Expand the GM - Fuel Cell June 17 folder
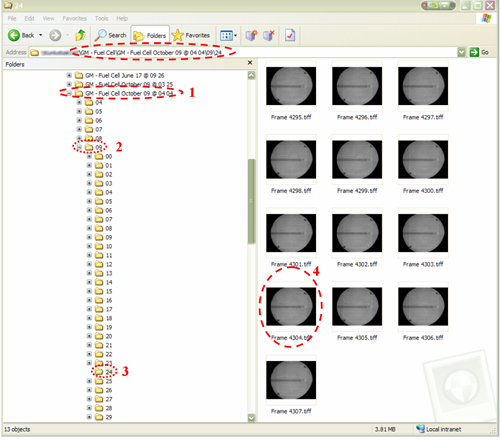This screenshot has height=440, width=500. tap(69, 75)
